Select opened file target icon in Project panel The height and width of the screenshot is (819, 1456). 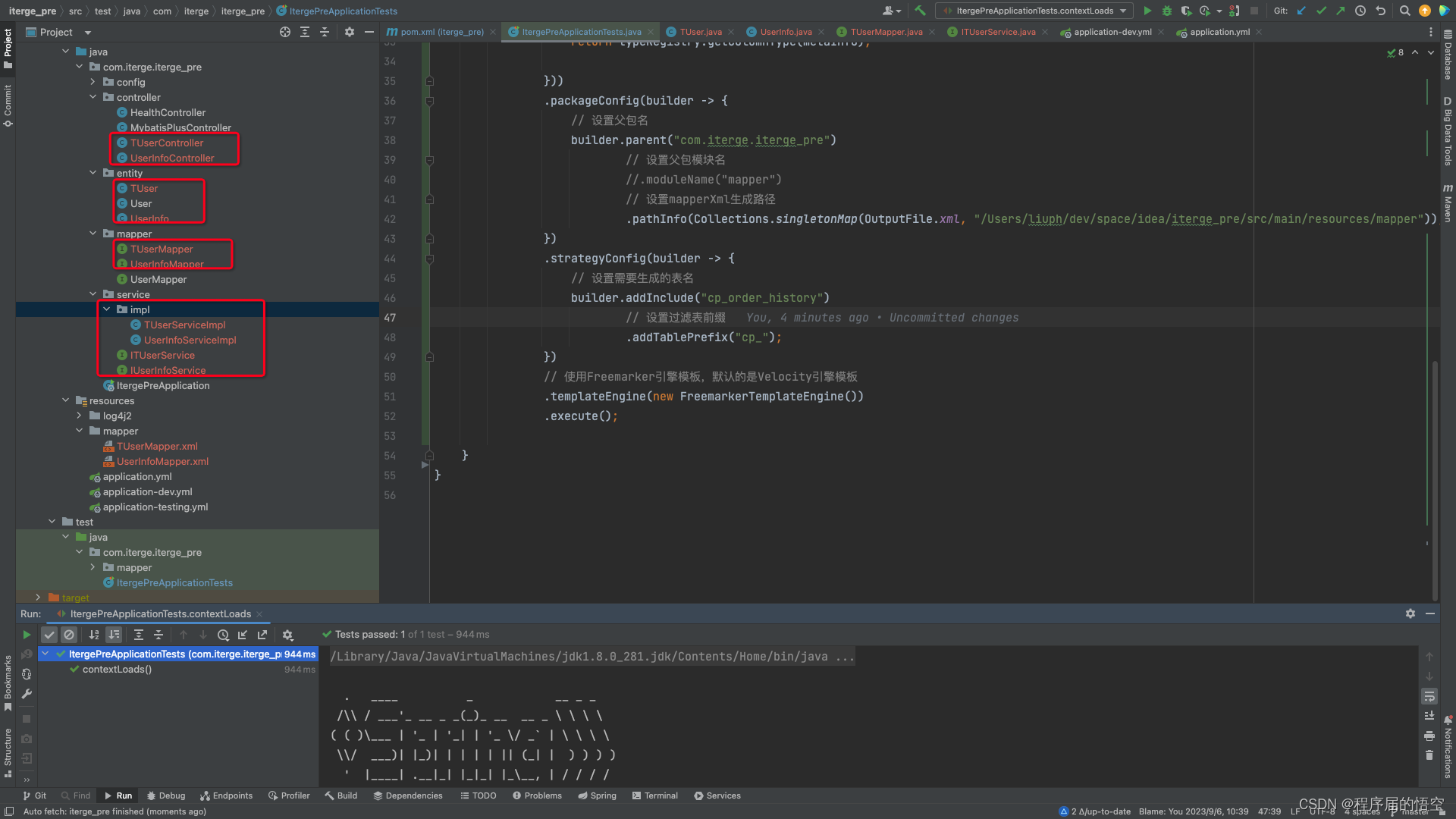tap(285, 32)
